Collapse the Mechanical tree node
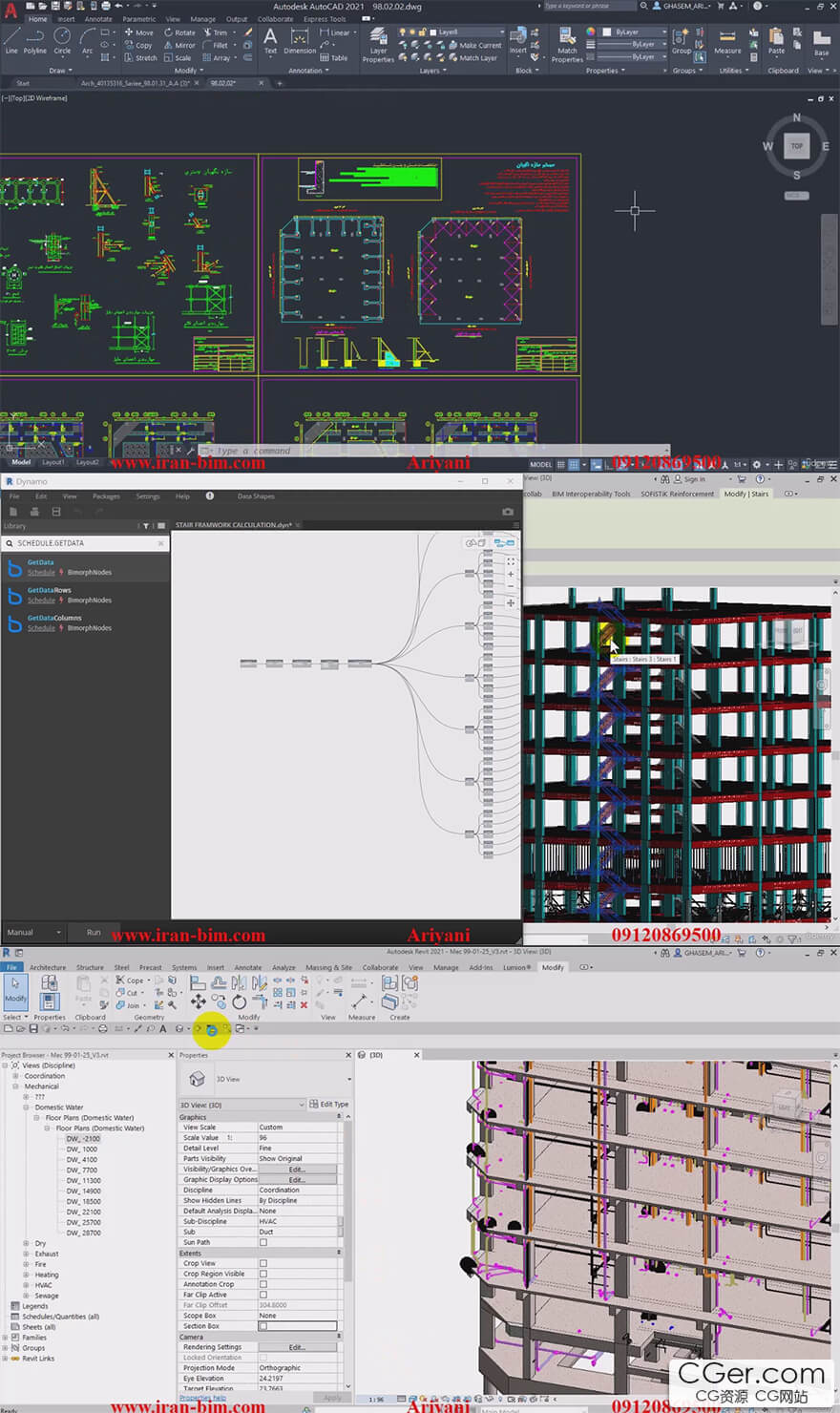The width and height of the screenshot is (840, 1413). 16,1086
